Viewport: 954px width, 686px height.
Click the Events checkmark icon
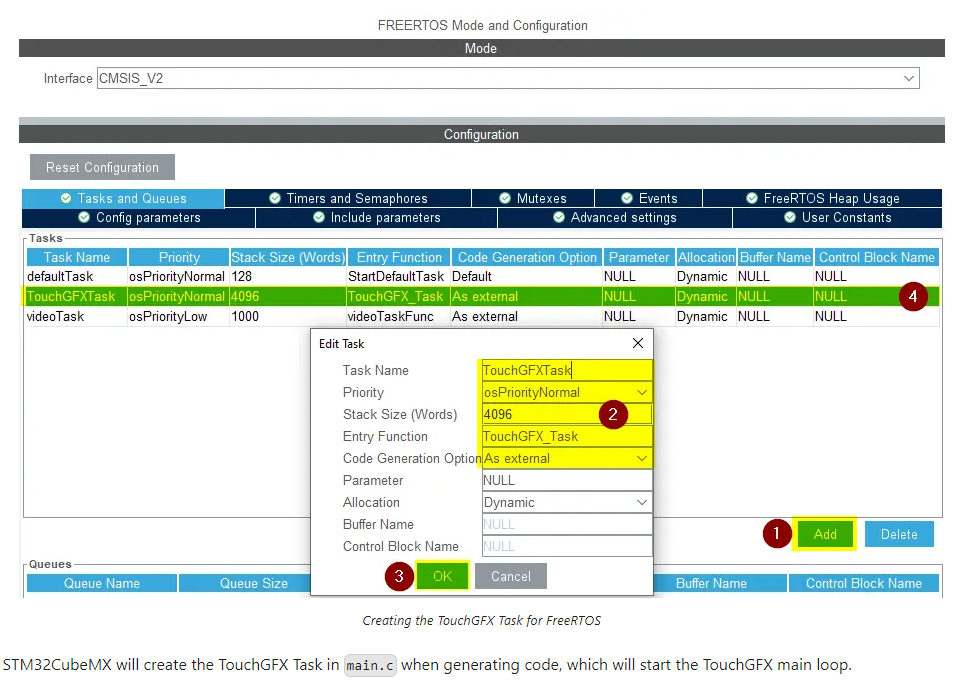627,198
